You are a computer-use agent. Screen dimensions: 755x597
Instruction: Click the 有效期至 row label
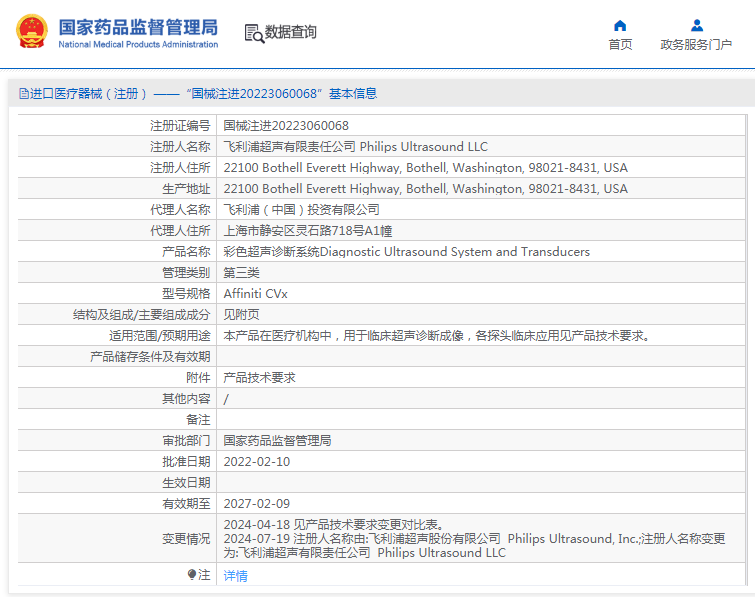(x=186, y=504)
